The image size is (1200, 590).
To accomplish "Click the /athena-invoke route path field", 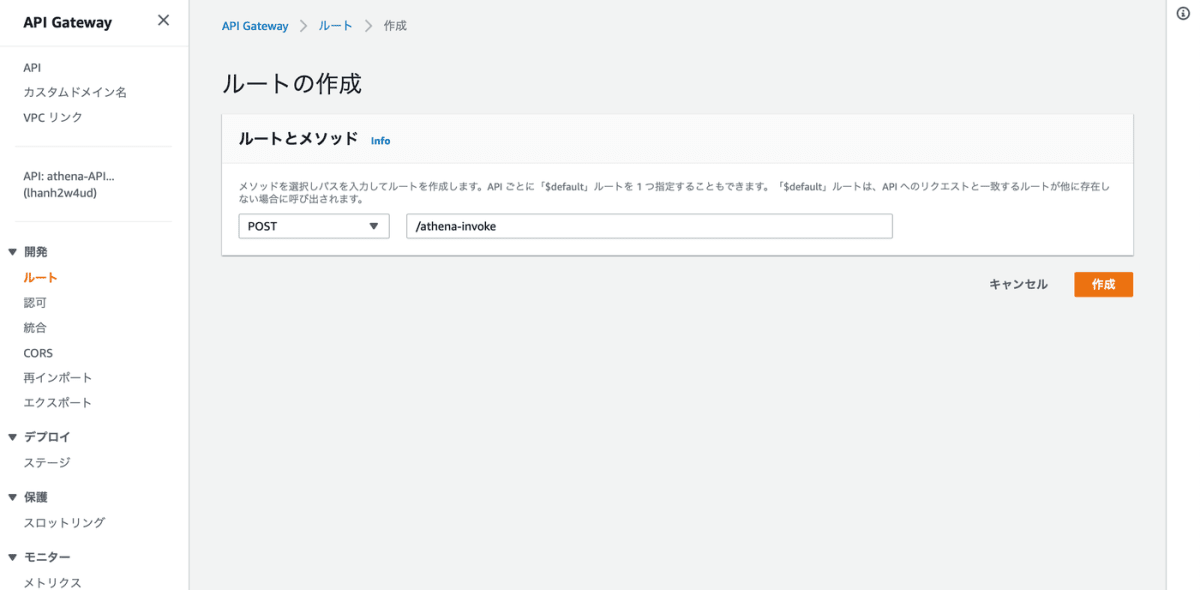I will pyautogui.click(x=649, y=227).
